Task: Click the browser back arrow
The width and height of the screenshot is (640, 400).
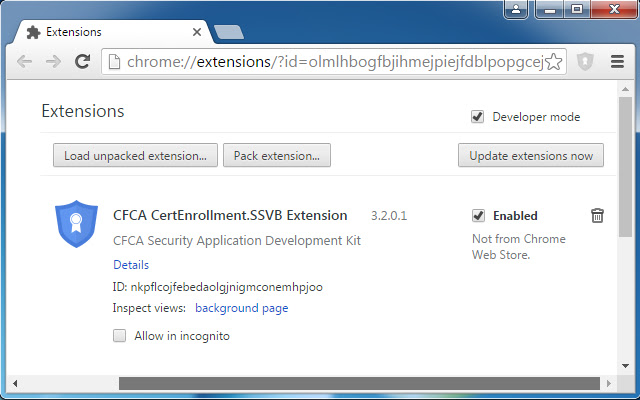Action: coord(24,62)
